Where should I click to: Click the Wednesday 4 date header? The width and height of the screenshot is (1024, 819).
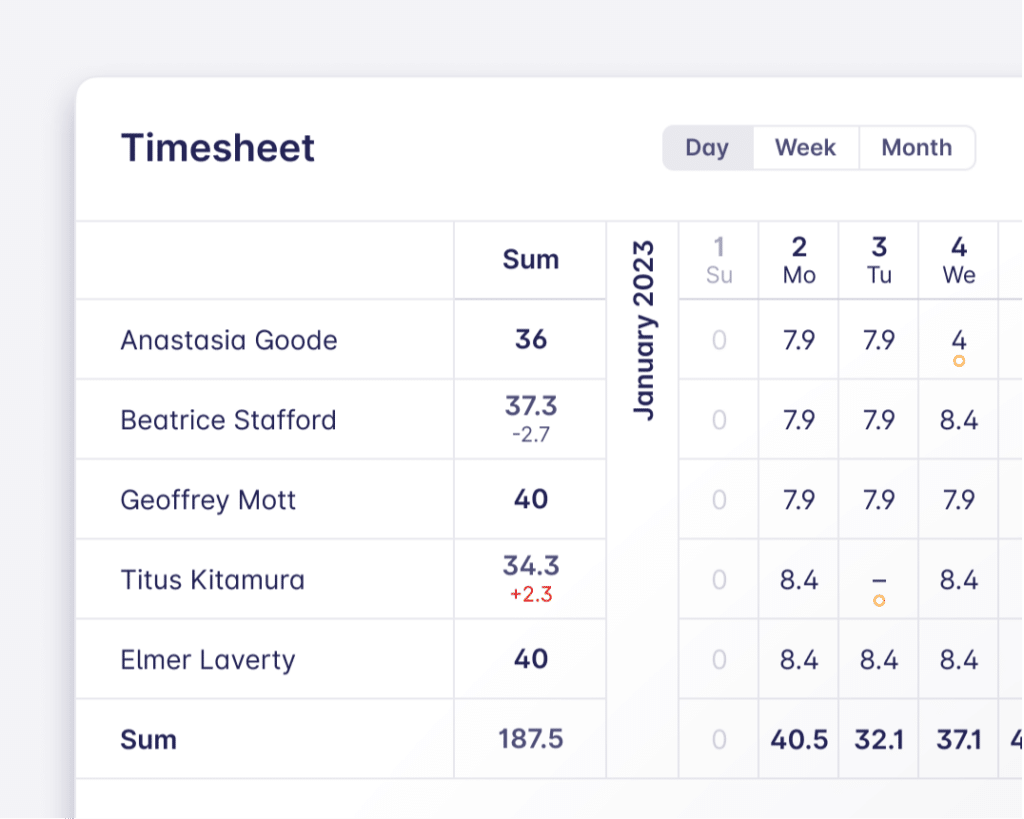pos(959,260)
